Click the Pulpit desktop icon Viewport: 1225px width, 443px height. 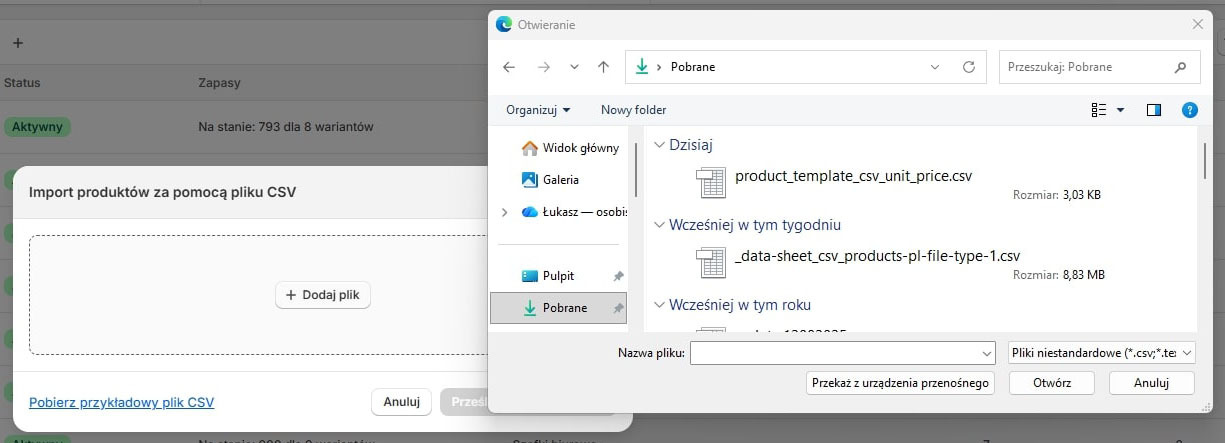pyautogui.click(x=530, y=276)
